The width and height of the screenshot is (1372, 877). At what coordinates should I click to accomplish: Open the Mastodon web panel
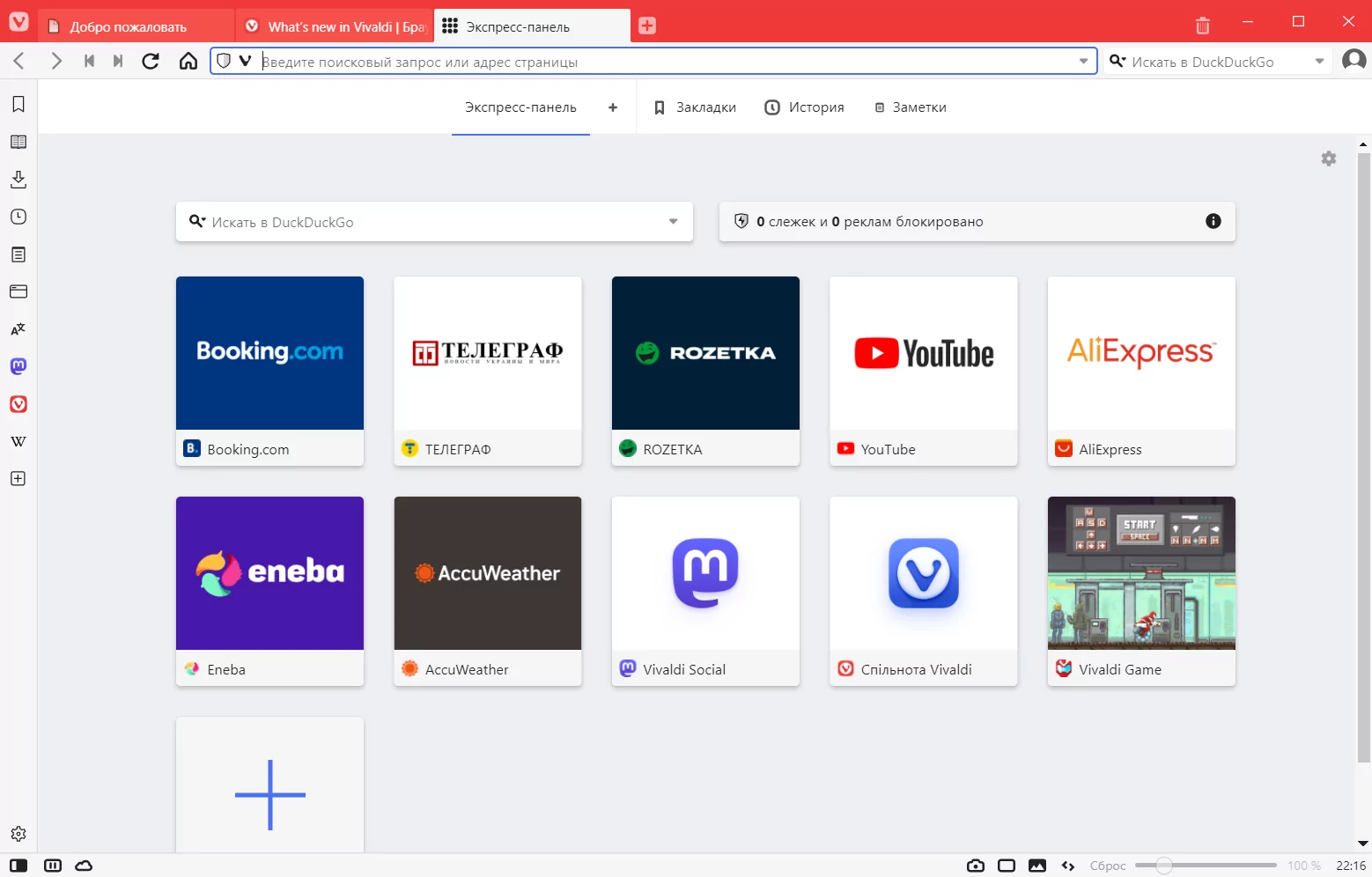18,366
